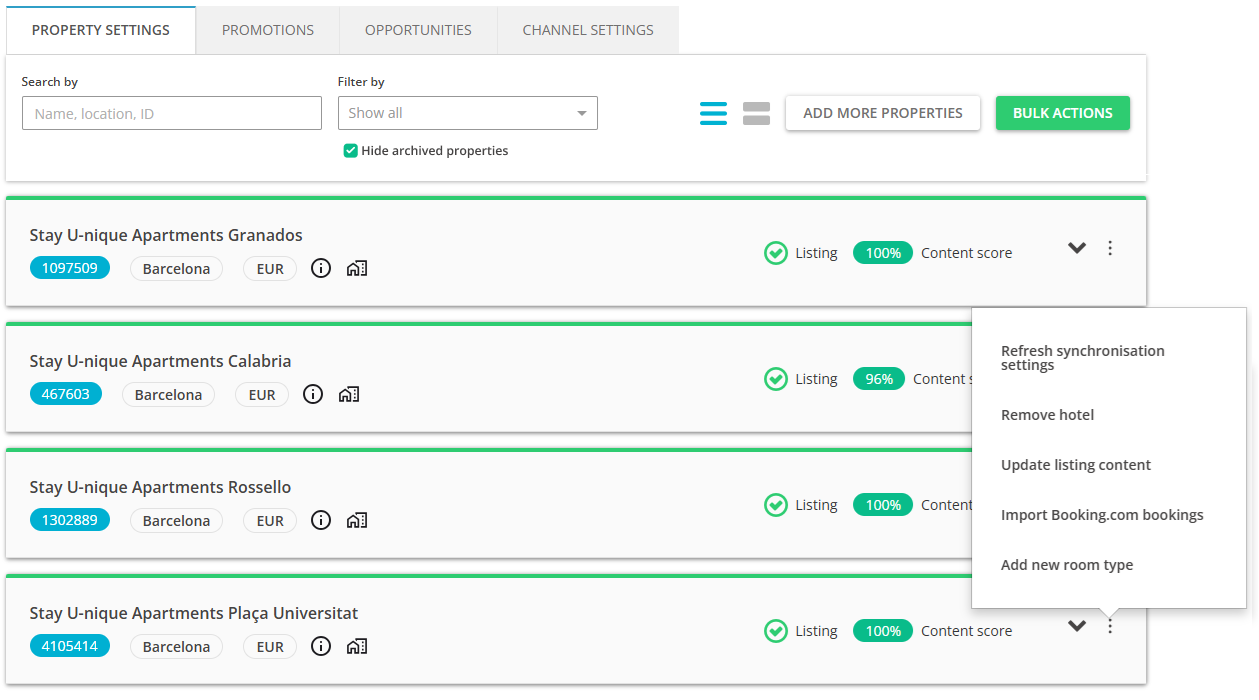Click Barcelona tag on Granados property
1259x700 pixels.
pos(176,269)
